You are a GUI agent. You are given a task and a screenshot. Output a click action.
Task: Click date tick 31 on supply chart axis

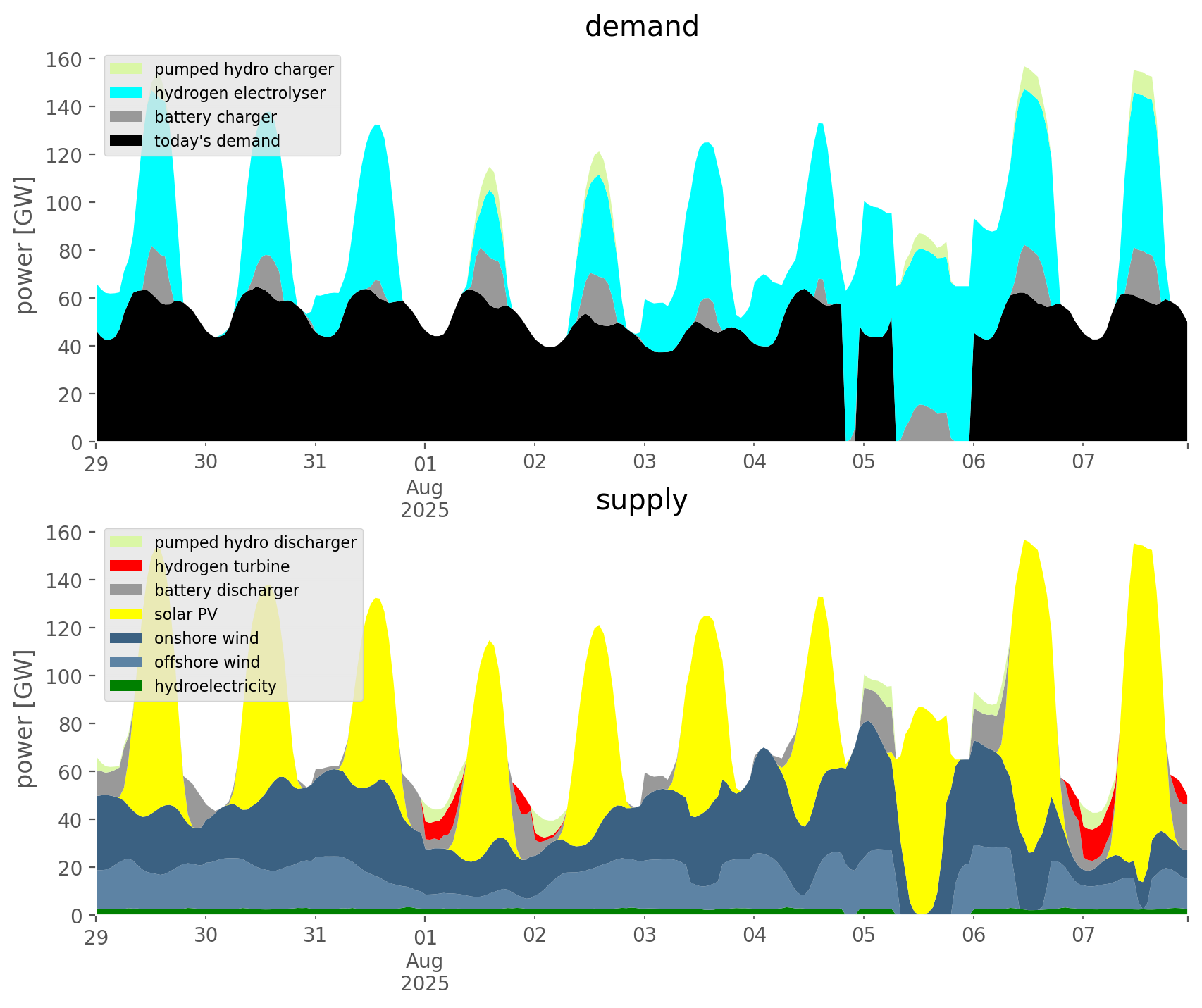315,936
